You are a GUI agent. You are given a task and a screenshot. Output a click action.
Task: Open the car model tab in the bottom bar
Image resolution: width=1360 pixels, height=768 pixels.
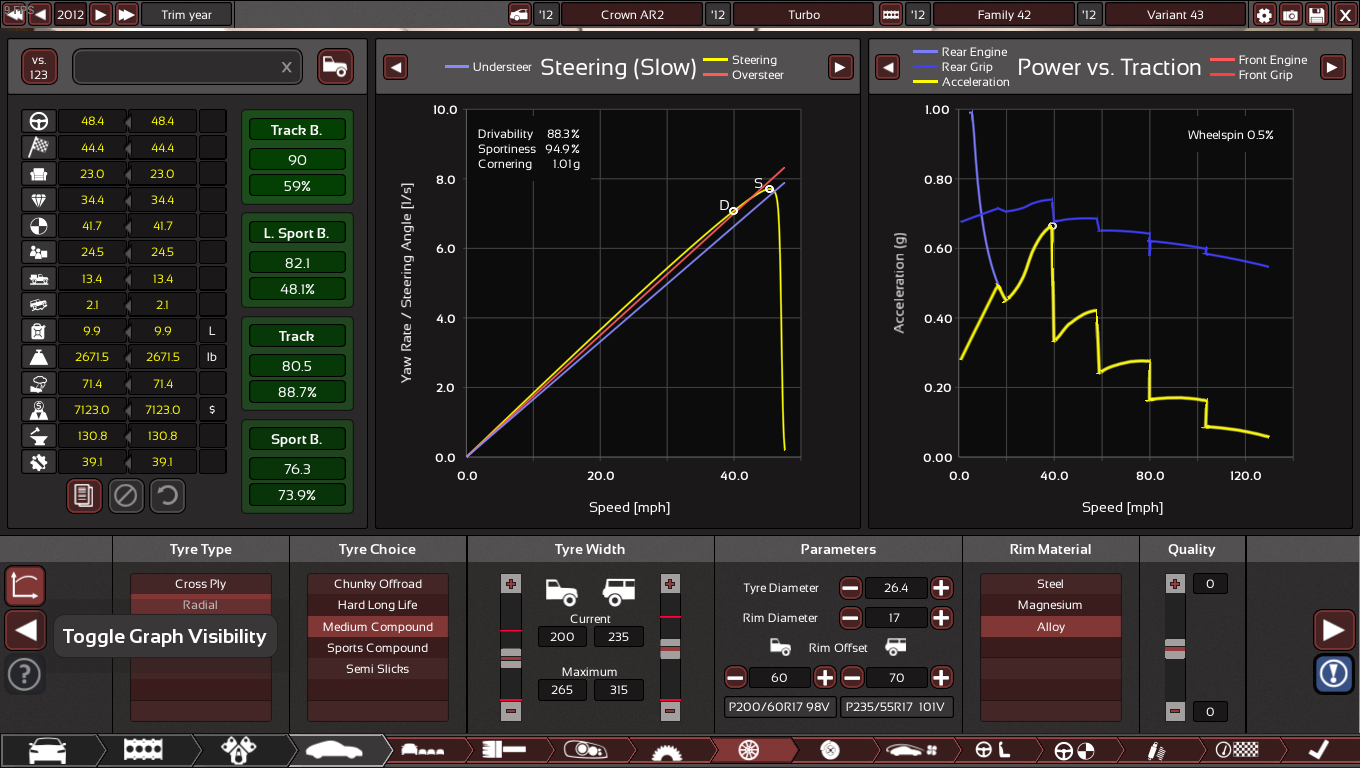pyautogui.click(x=48, y=751)
